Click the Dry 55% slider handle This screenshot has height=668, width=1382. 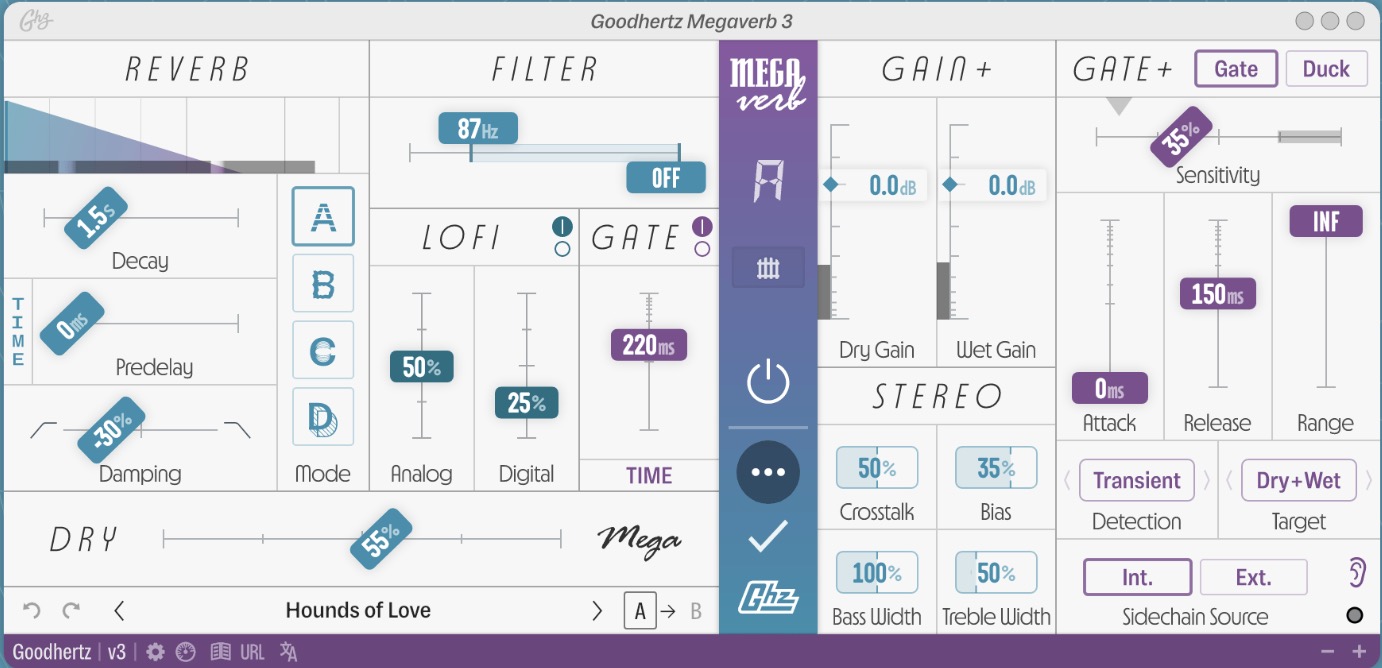coord(381,541)
